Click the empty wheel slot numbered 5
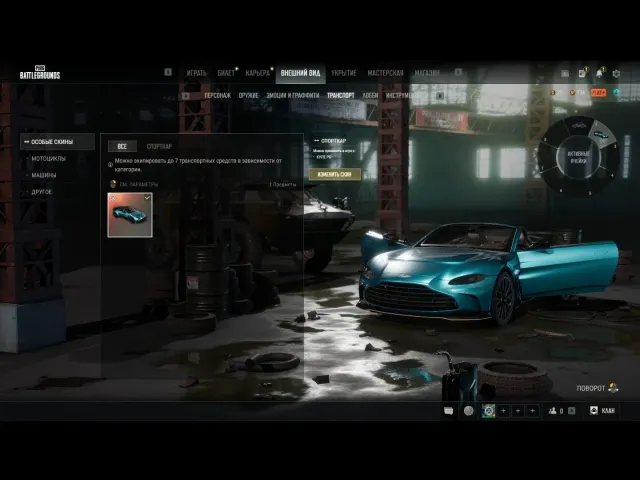Screen dimensions: 640x480 580,187
